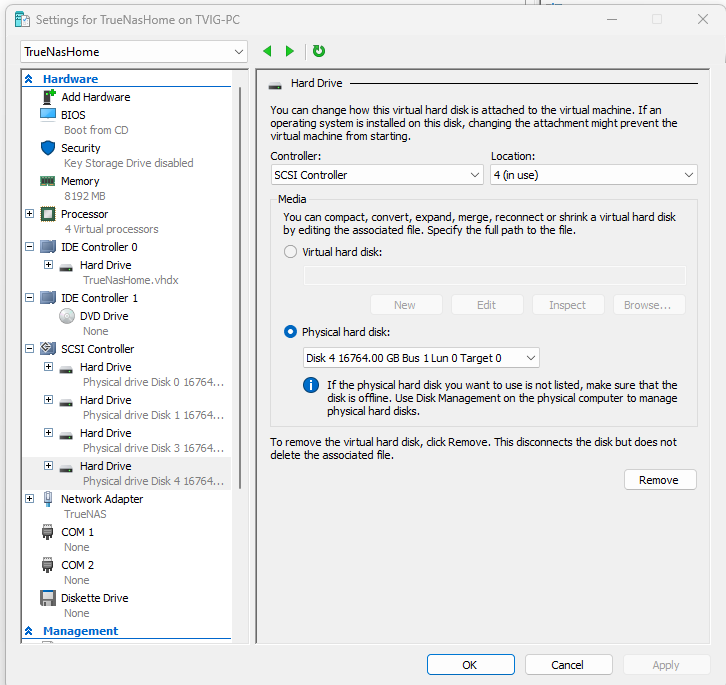Click the green refresh icon
726x685 pixels.
319,51
